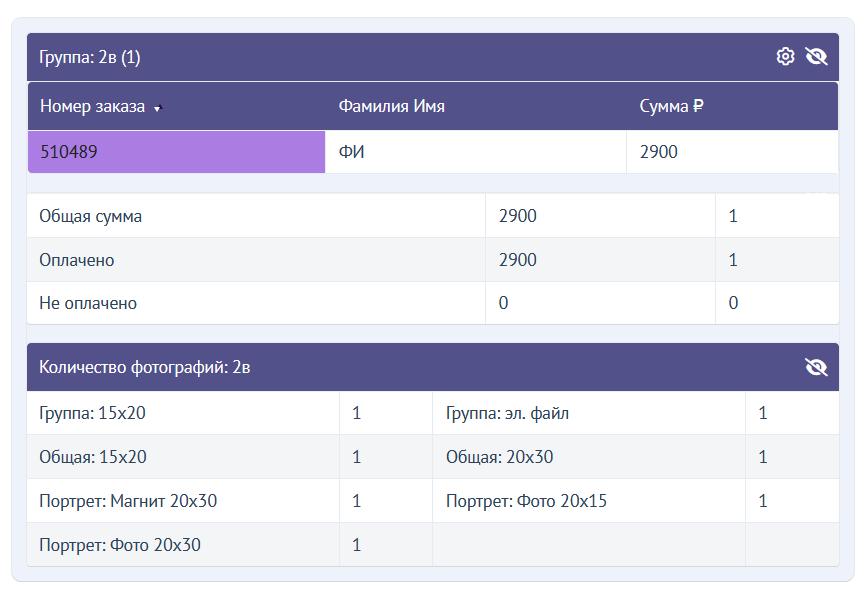Image resolution: width=864 pixels, height=593 pixels.
Task: Click the Количество фотографий: 2в header title
Action: point(144,367)
